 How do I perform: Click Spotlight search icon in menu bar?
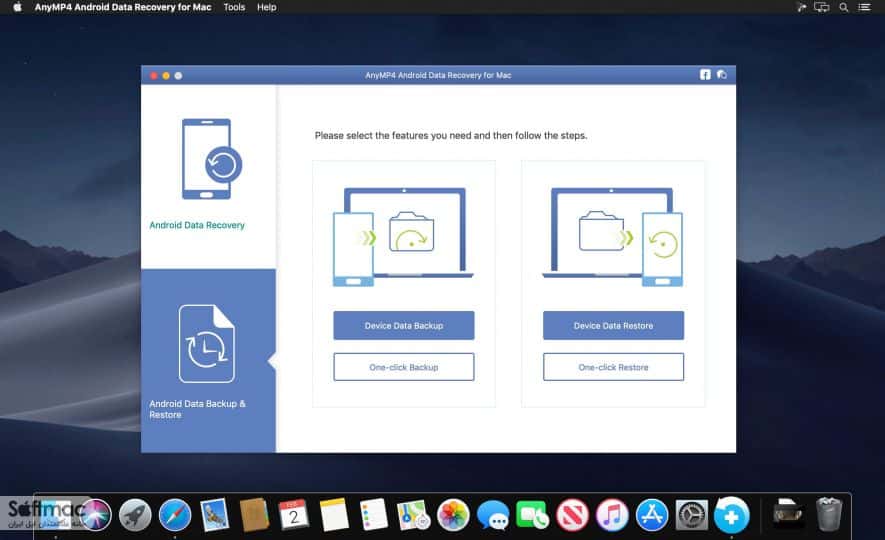[844, 7]
